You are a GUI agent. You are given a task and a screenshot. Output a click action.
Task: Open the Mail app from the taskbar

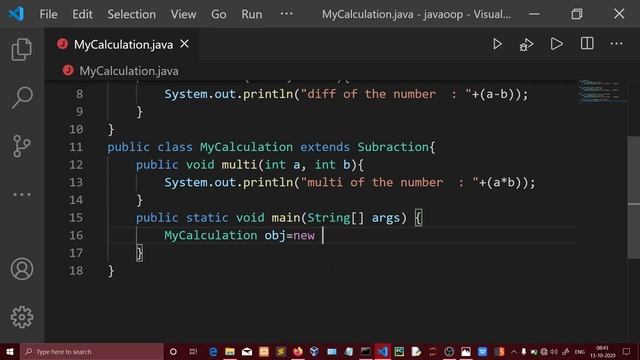click(247, 351)
